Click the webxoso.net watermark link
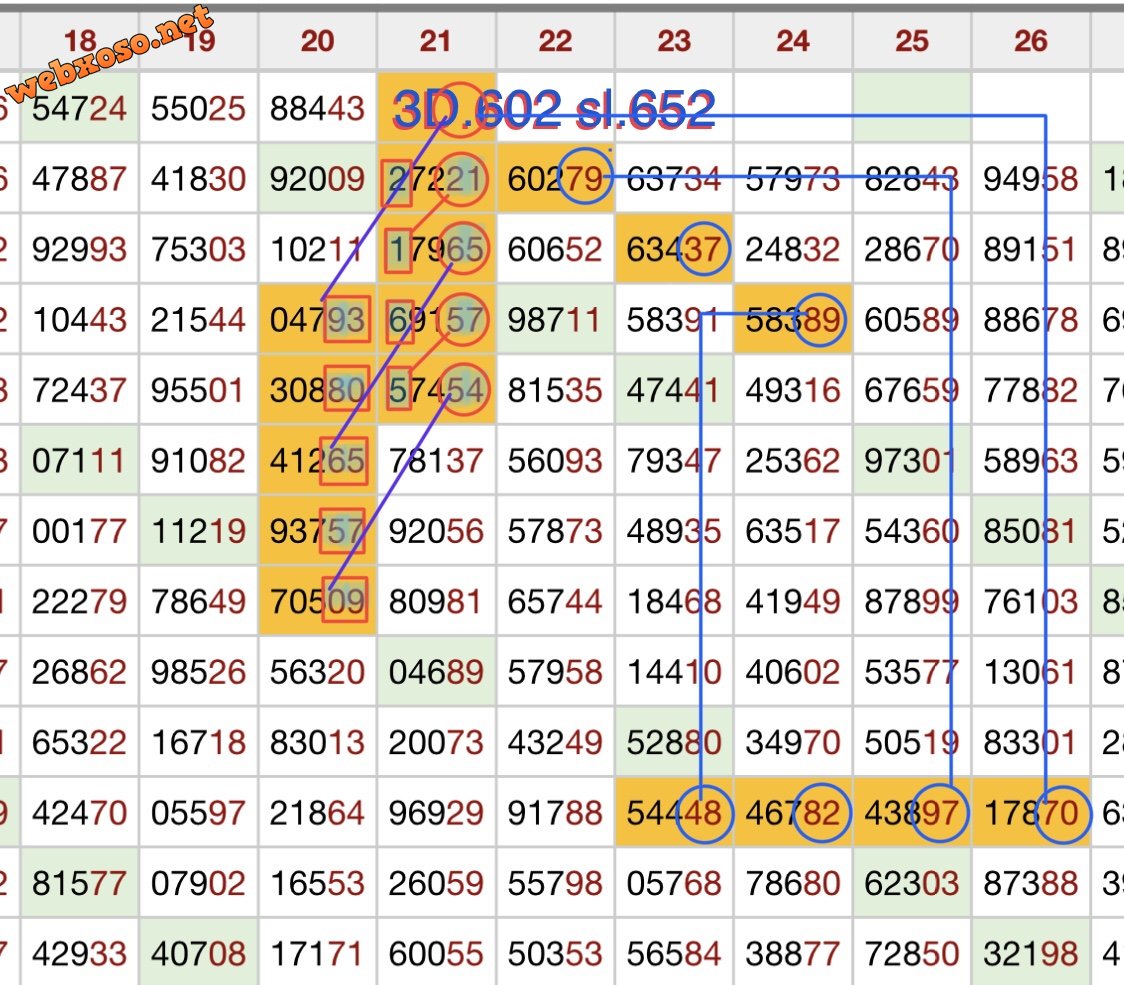The image size is (1124, 985). 110,55
